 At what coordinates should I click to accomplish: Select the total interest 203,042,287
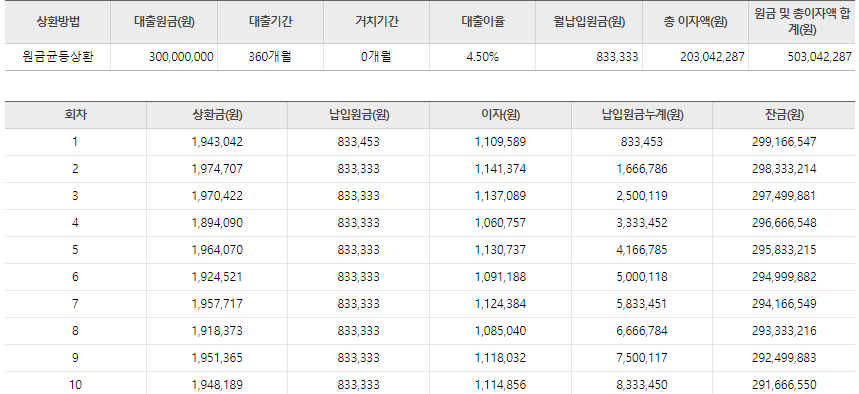[712, 57]
